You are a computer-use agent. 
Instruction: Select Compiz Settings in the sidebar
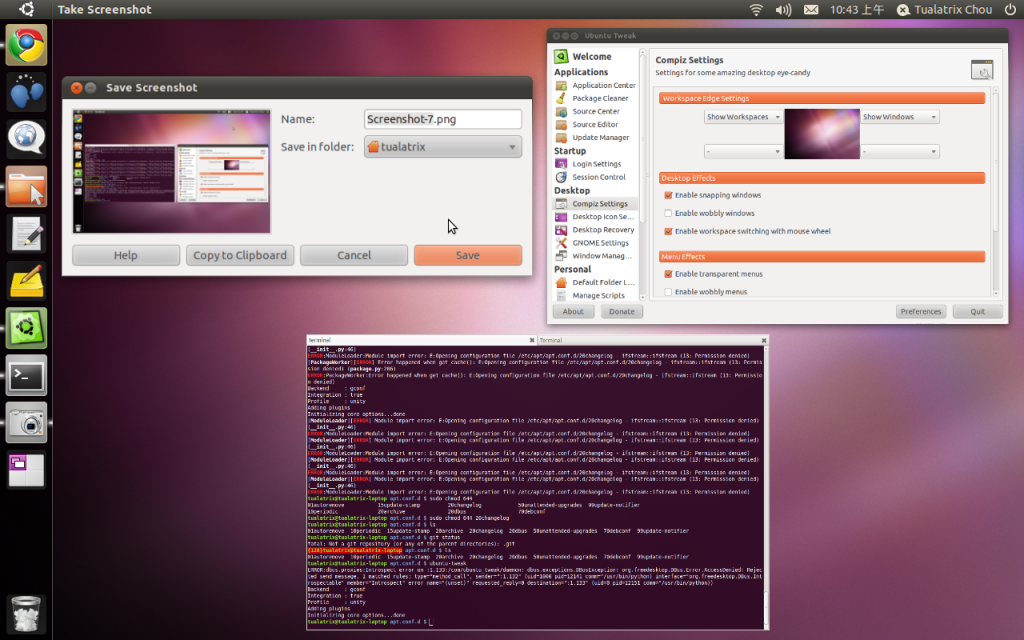[595, 204]
